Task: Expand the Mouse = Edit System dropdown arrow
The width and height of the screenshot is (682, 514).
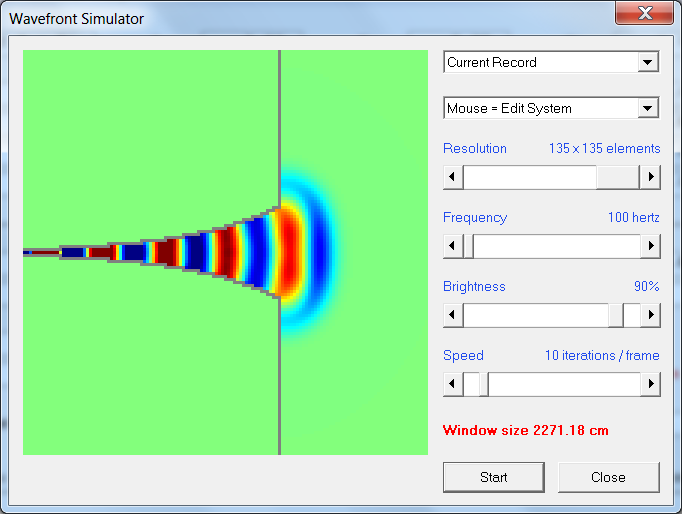Action: coord(648,108)
